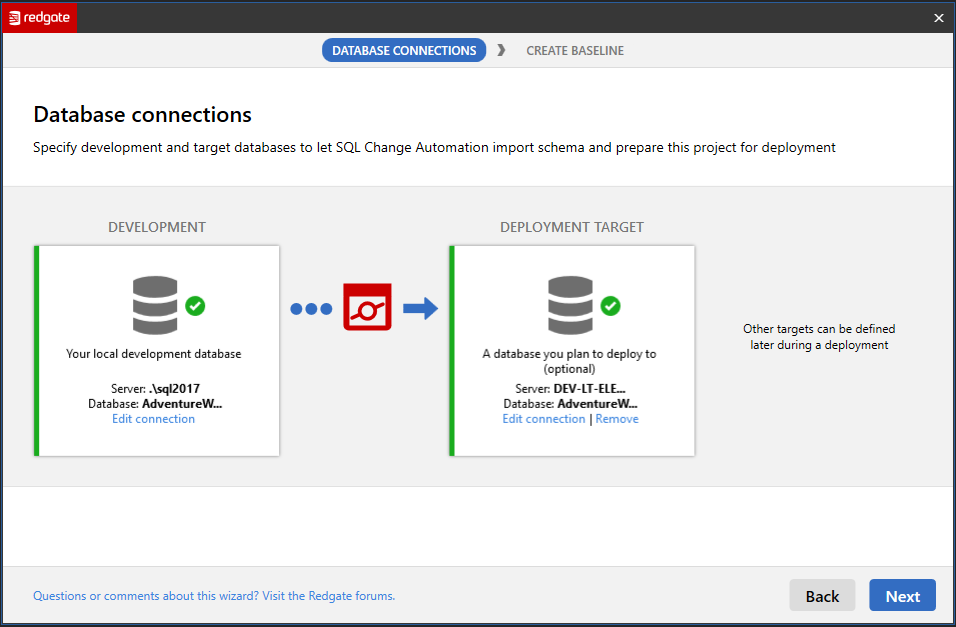956x627 pixels.
Task: Click the deployment target database cylinder icon
Action: (570, 305)
